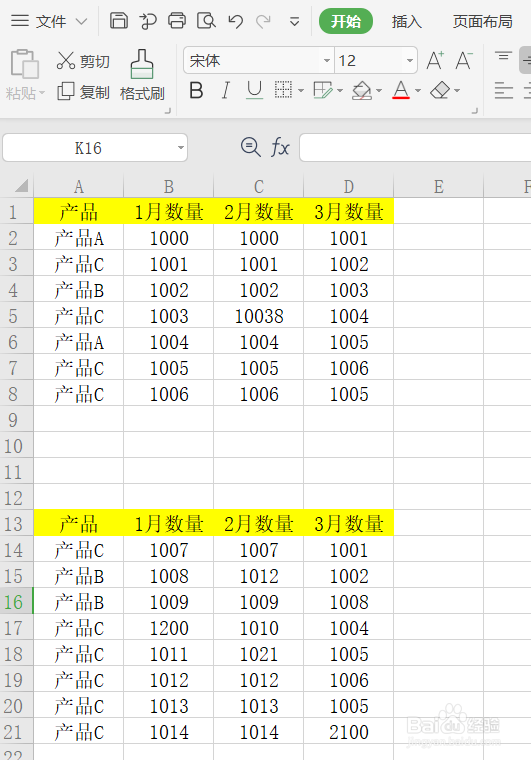Screen dimensions: 531x760
Task: Click cell with value 10038
Action: [x=259, y=317]
